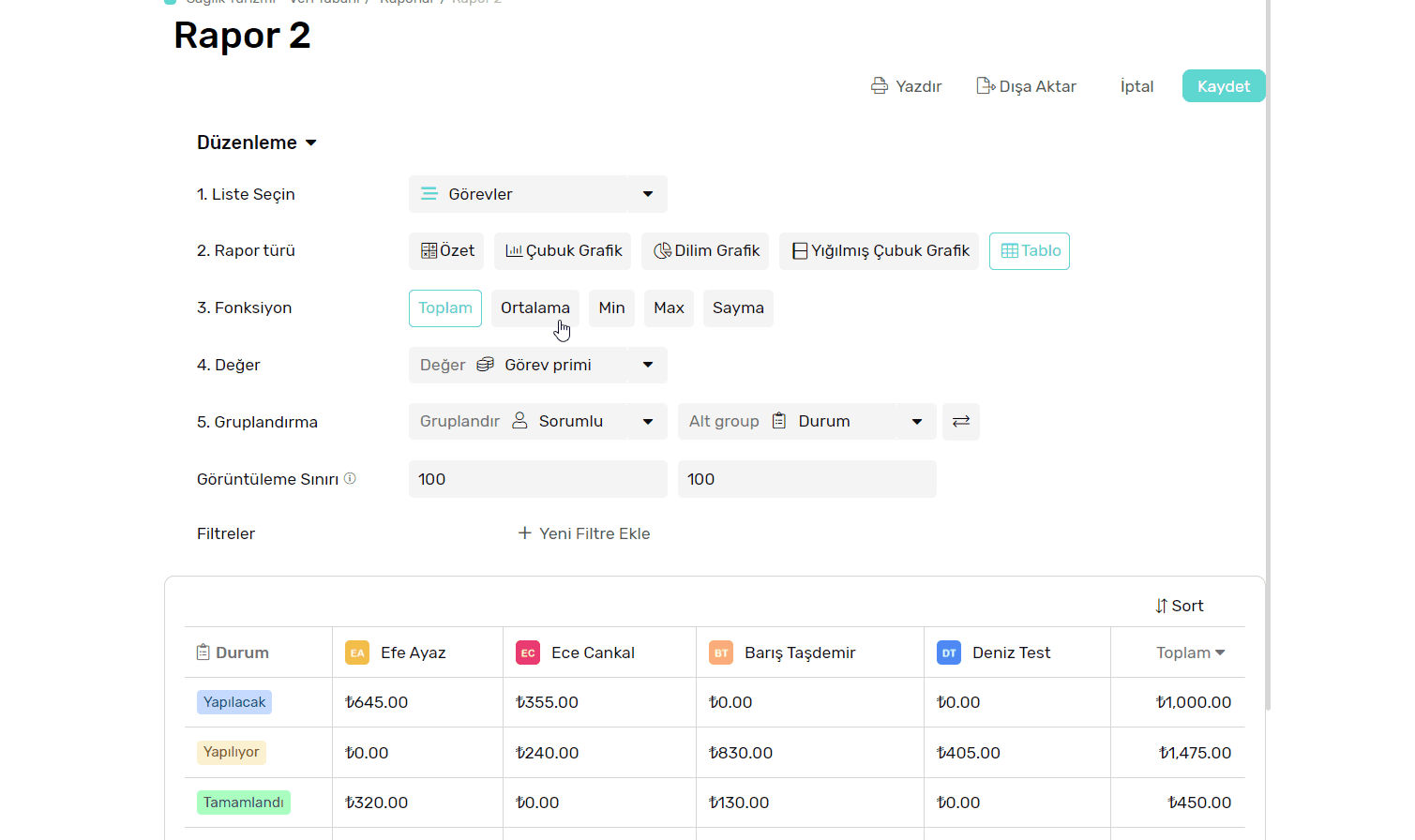Open the Alt group Durum dropdown
This screenshot has width=1415, height=840.
(x=917, y=422)
